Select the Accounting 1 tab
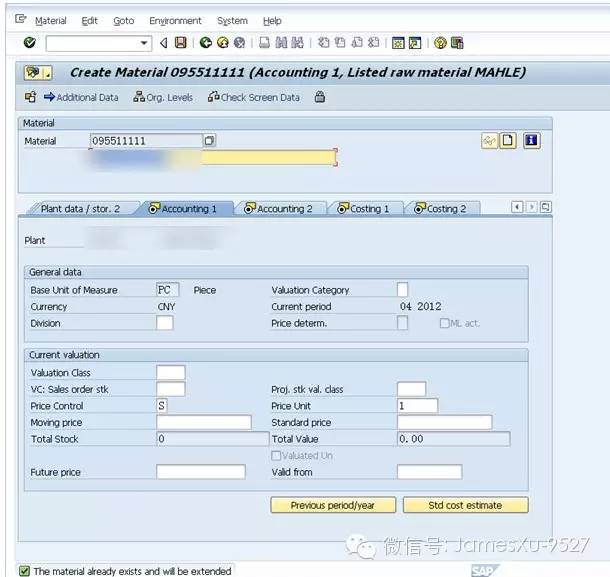 tap(183, 209)
